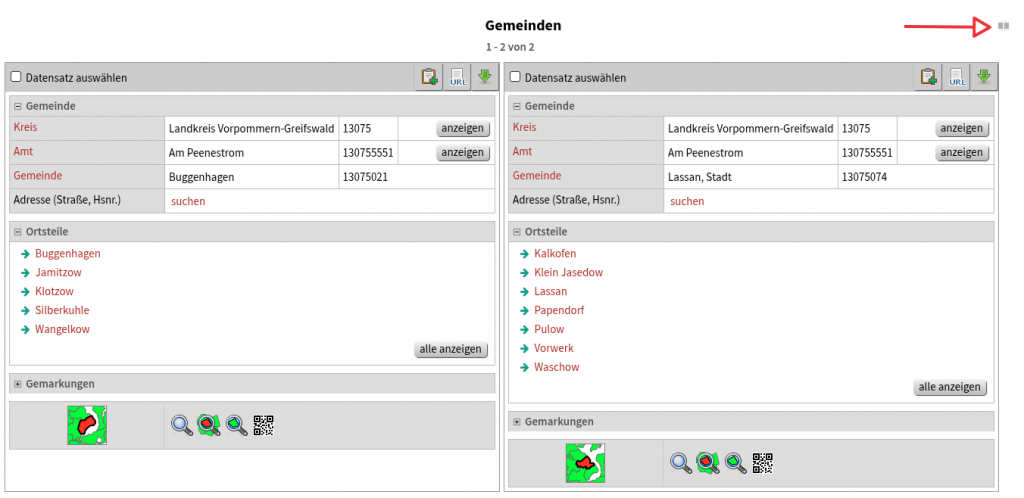This screenshot has height=498, width=1024.
Task: Click the grid layout icon at top right
Action: coord(1003,26)
